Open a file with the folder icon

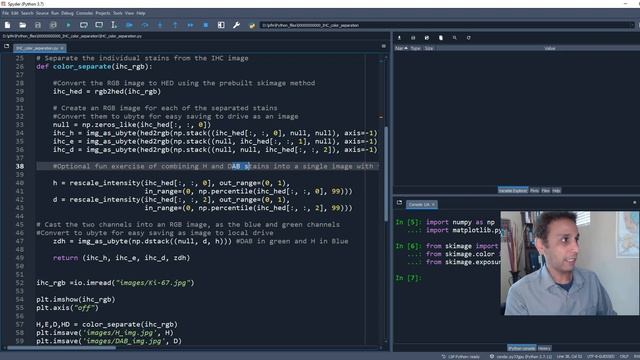22,25
